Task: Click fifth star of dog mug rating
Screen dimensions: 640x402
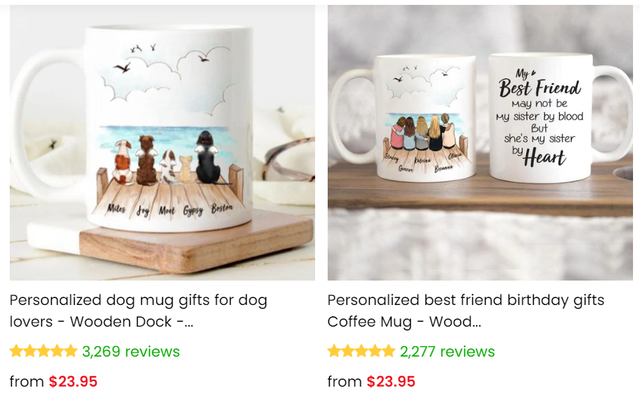Action: pos(71,351)
